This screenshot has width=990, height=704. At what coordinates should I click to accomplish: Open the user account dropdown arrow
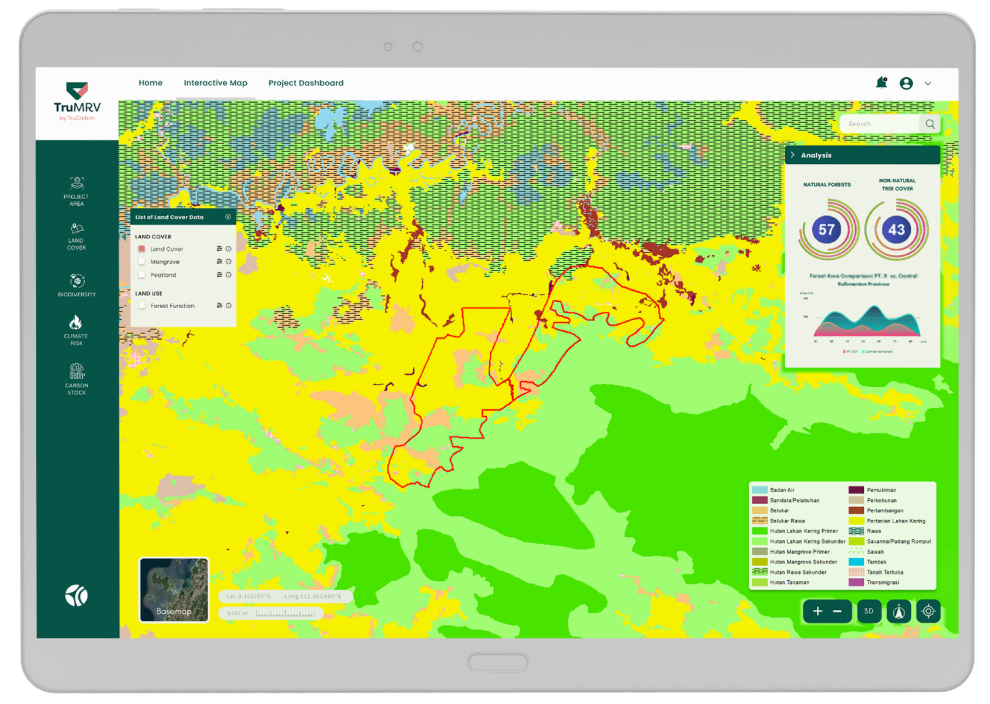928,84
